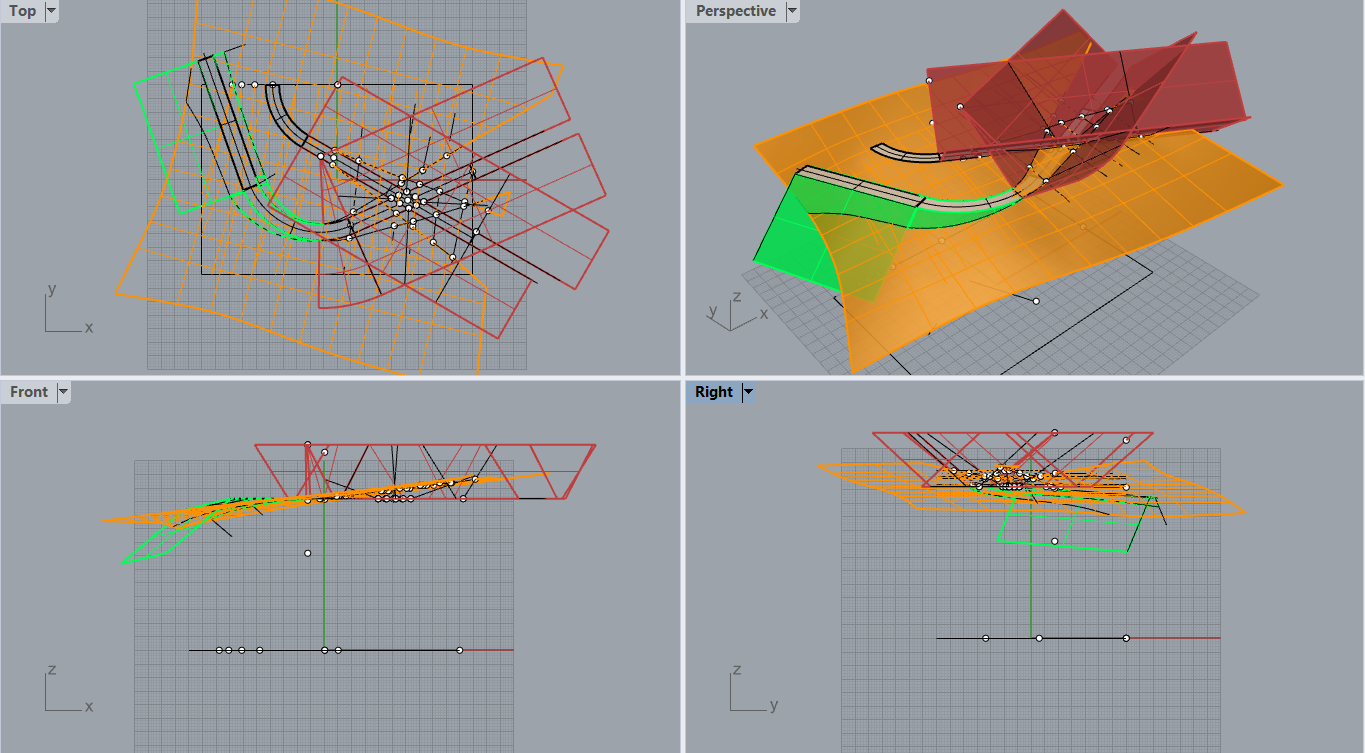
Task: Activate the Right viewport title label
Action: coord(714,392)
